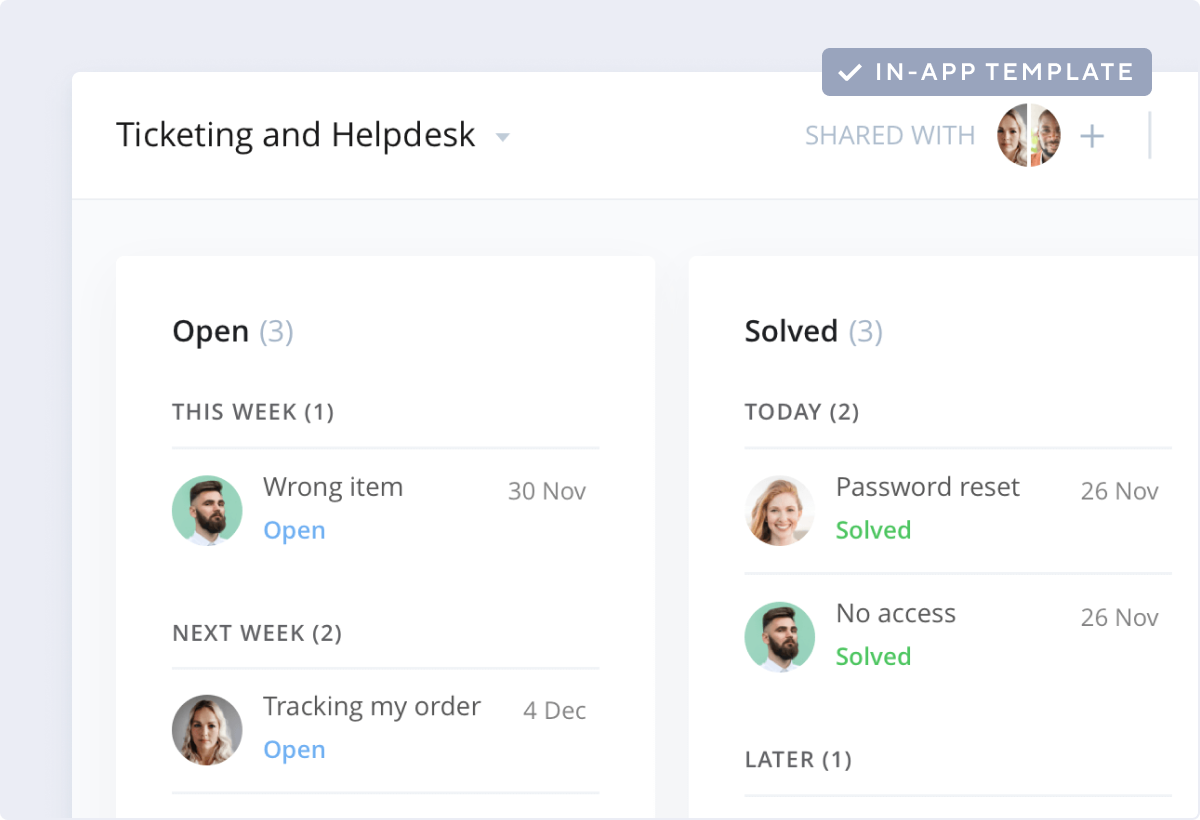The image size is (1200, 820).
Task: Expand the LATER (1) group header
Action: pyautogui.click(x=798, y=760)
